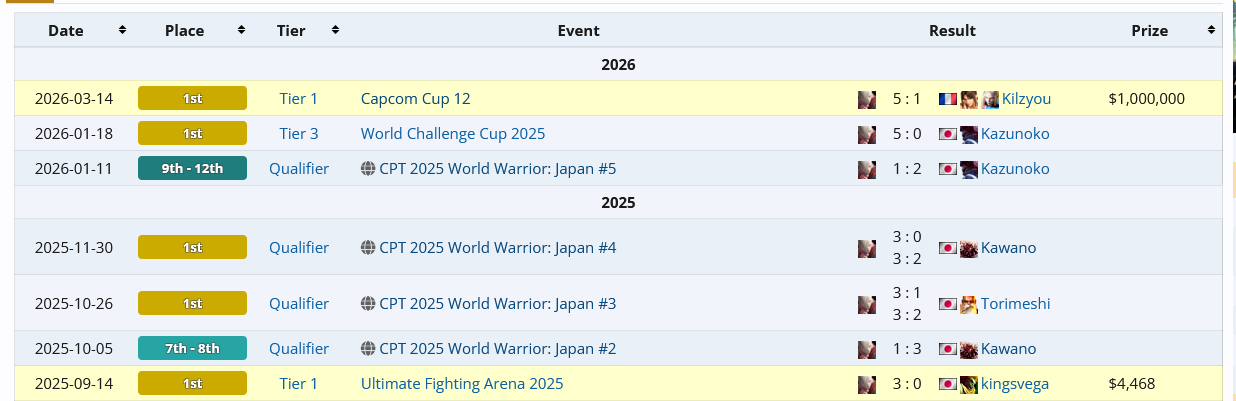Open the Kilzyou player link
1236x401 pixels.
pyautogui.click(x=1026, y=99)
